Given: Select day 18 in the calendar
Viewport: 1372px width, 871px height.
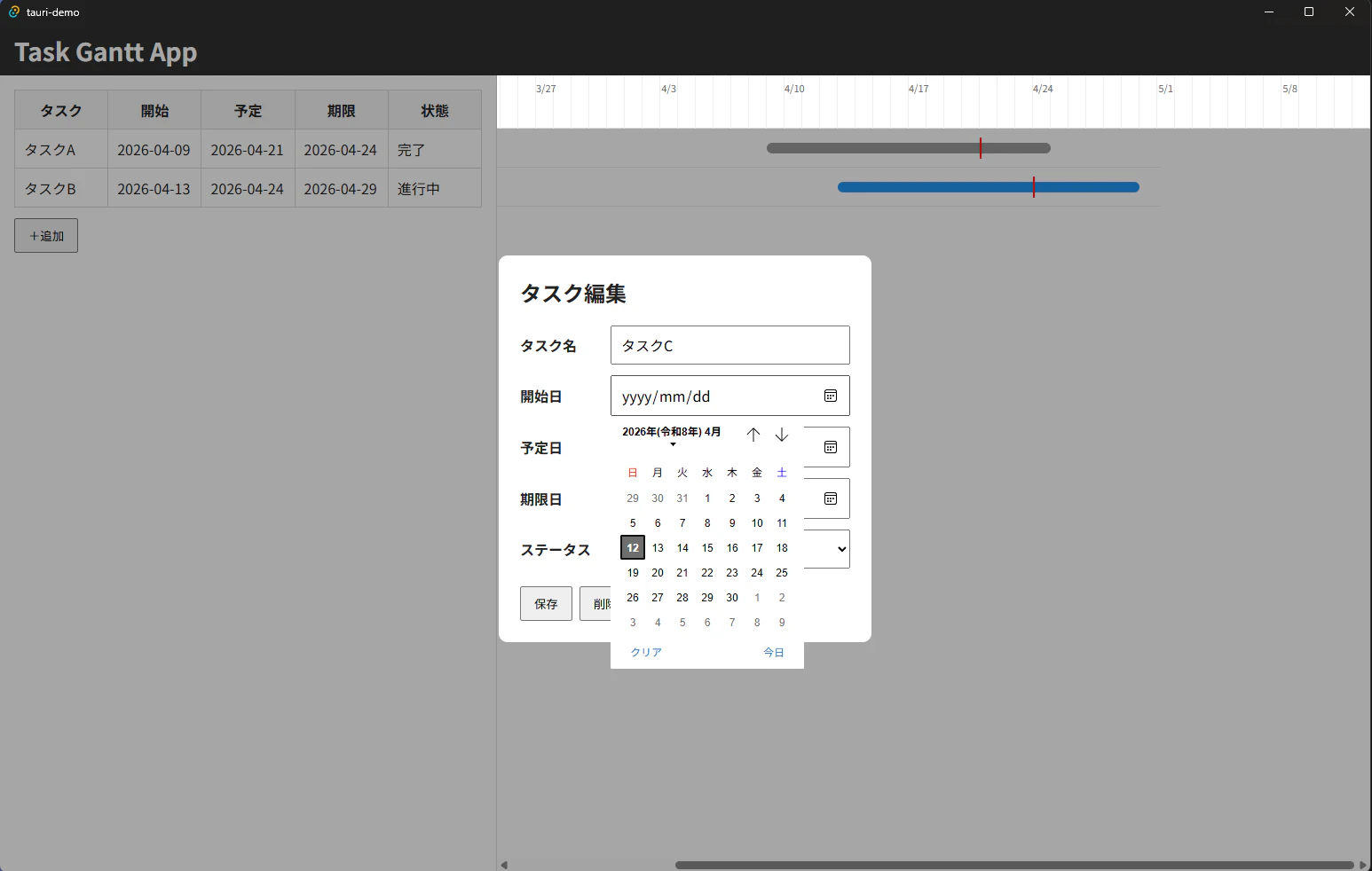Looking at the screenshot, I should click(x=782, y=548).
